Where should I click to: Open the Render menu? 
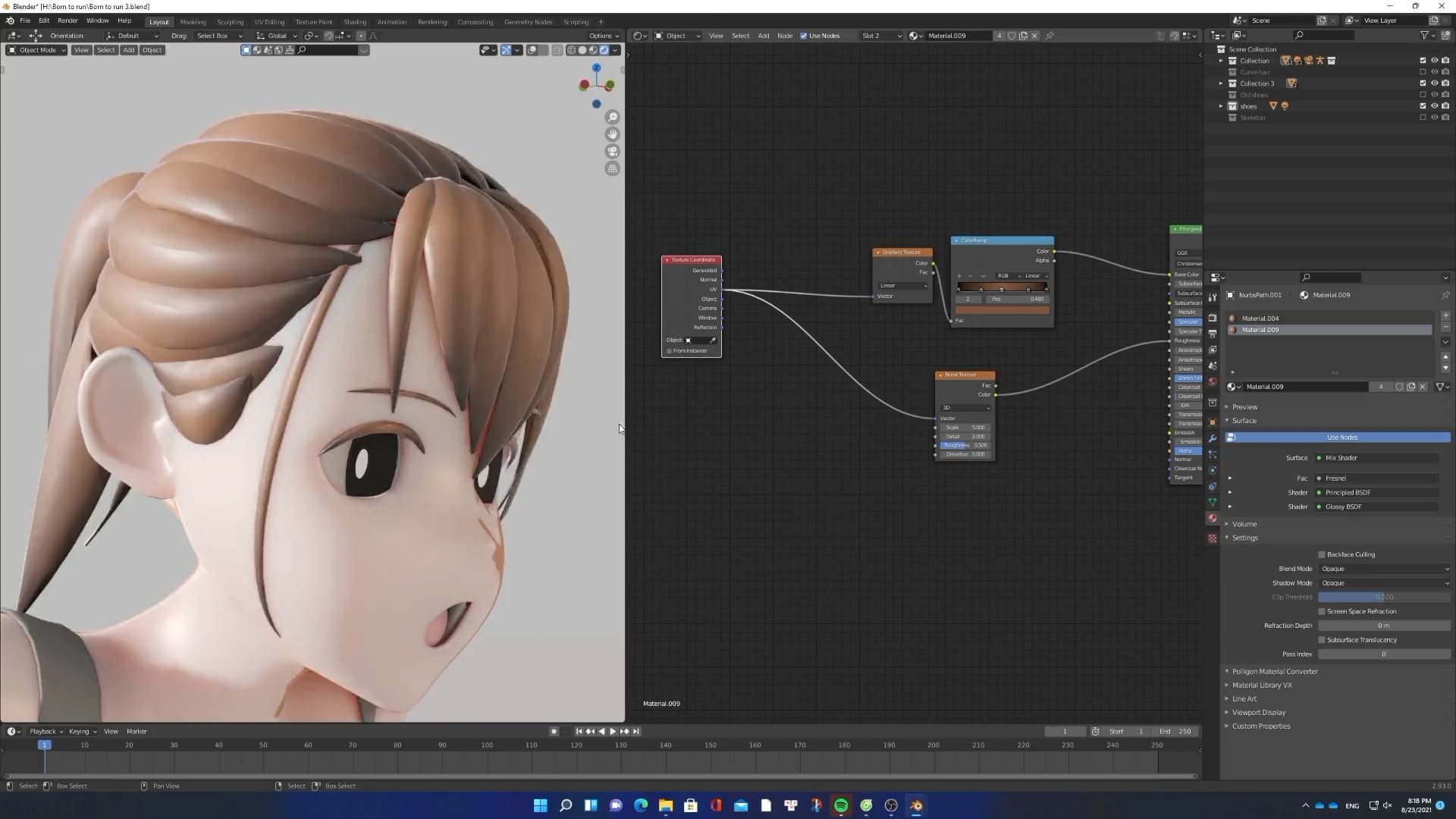67,20
